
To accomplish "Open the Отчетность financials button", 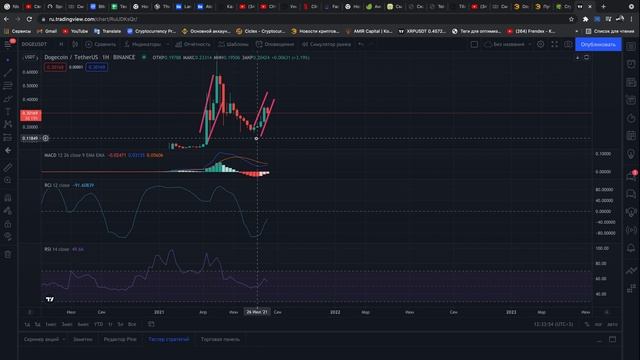I will pos(193,44).
